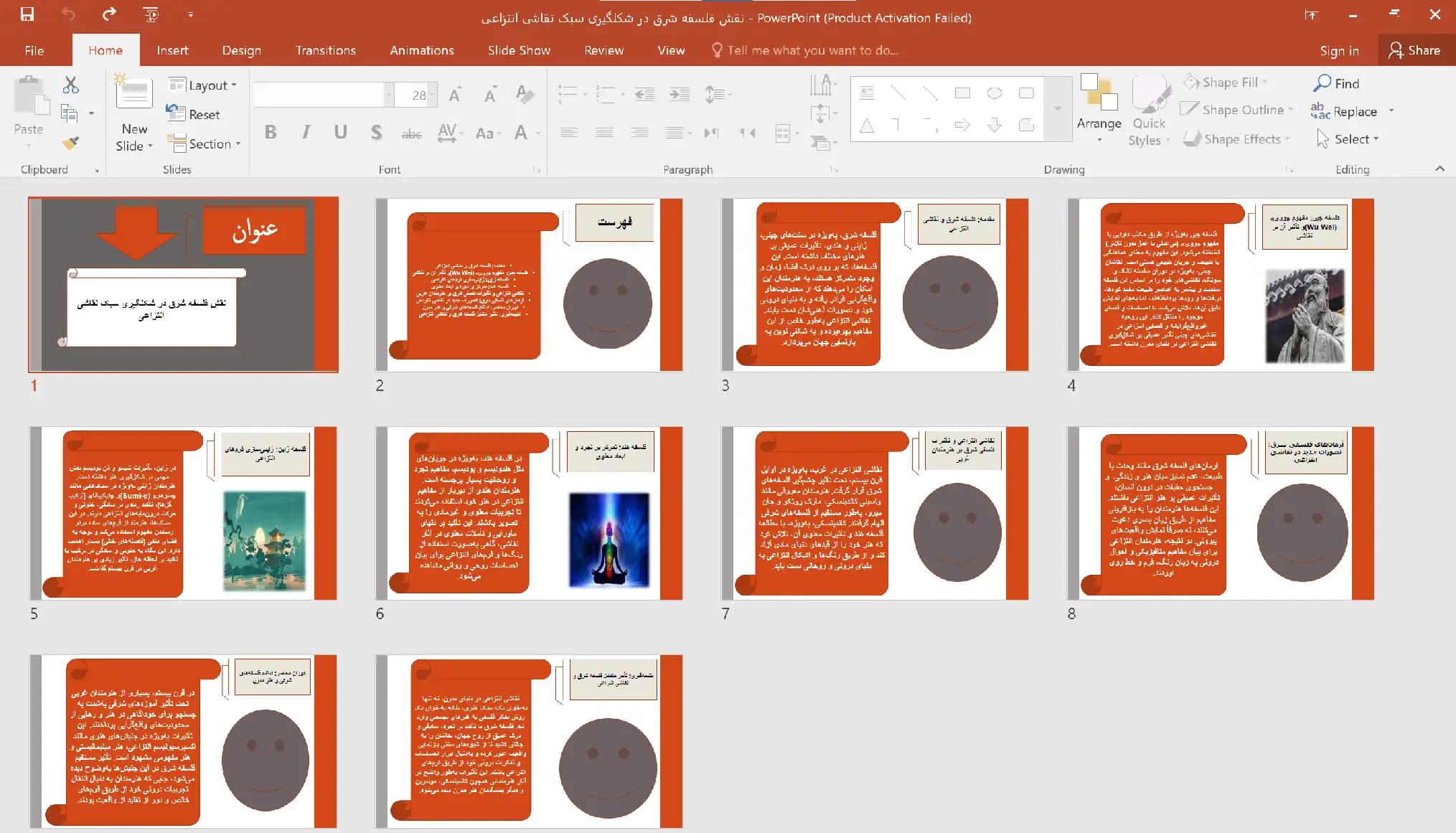Click the Sign in link
Viewport: 1456px width, 833px height.
1339,50
